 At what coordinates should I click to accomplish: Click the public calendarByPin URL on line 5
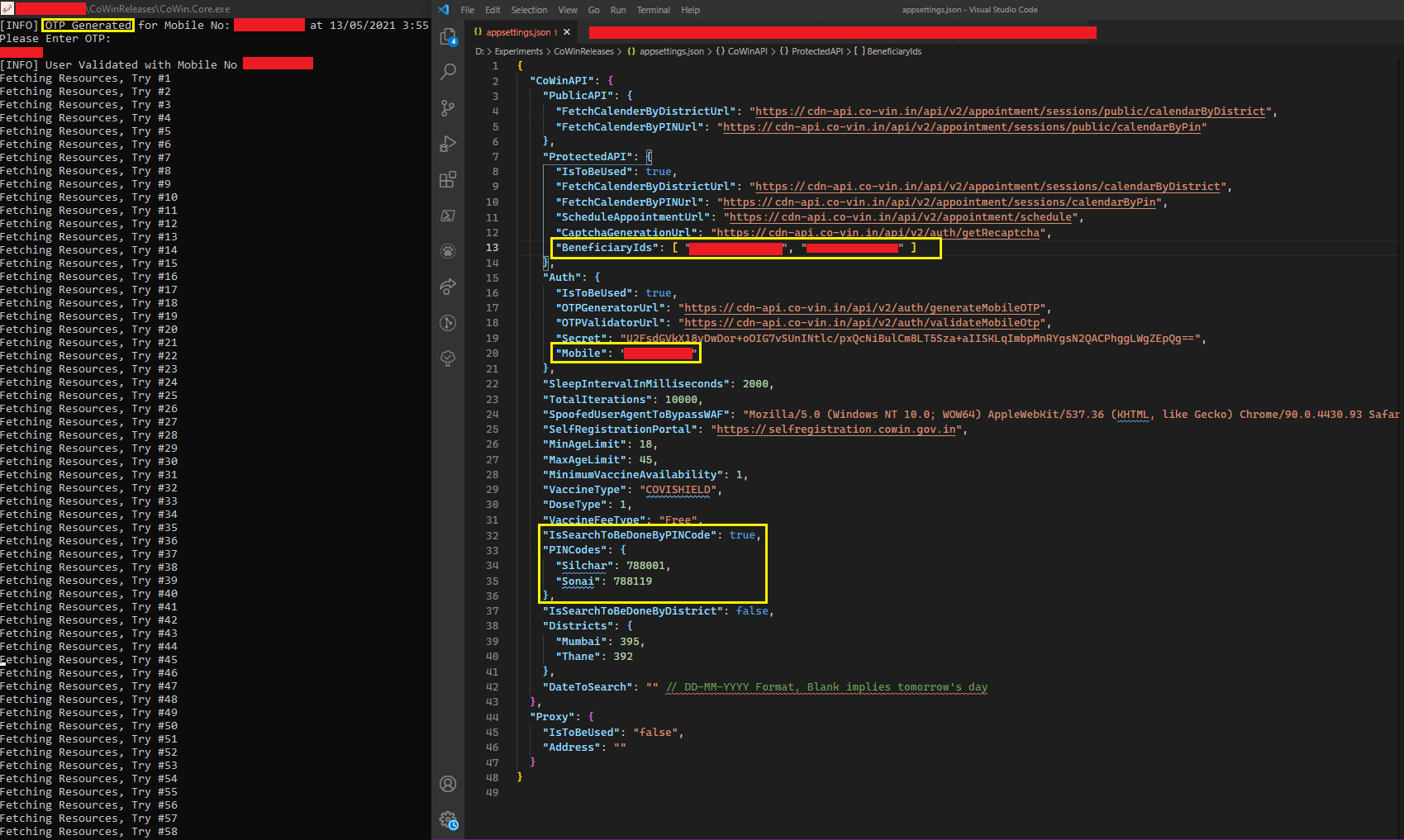pos(962,127)
